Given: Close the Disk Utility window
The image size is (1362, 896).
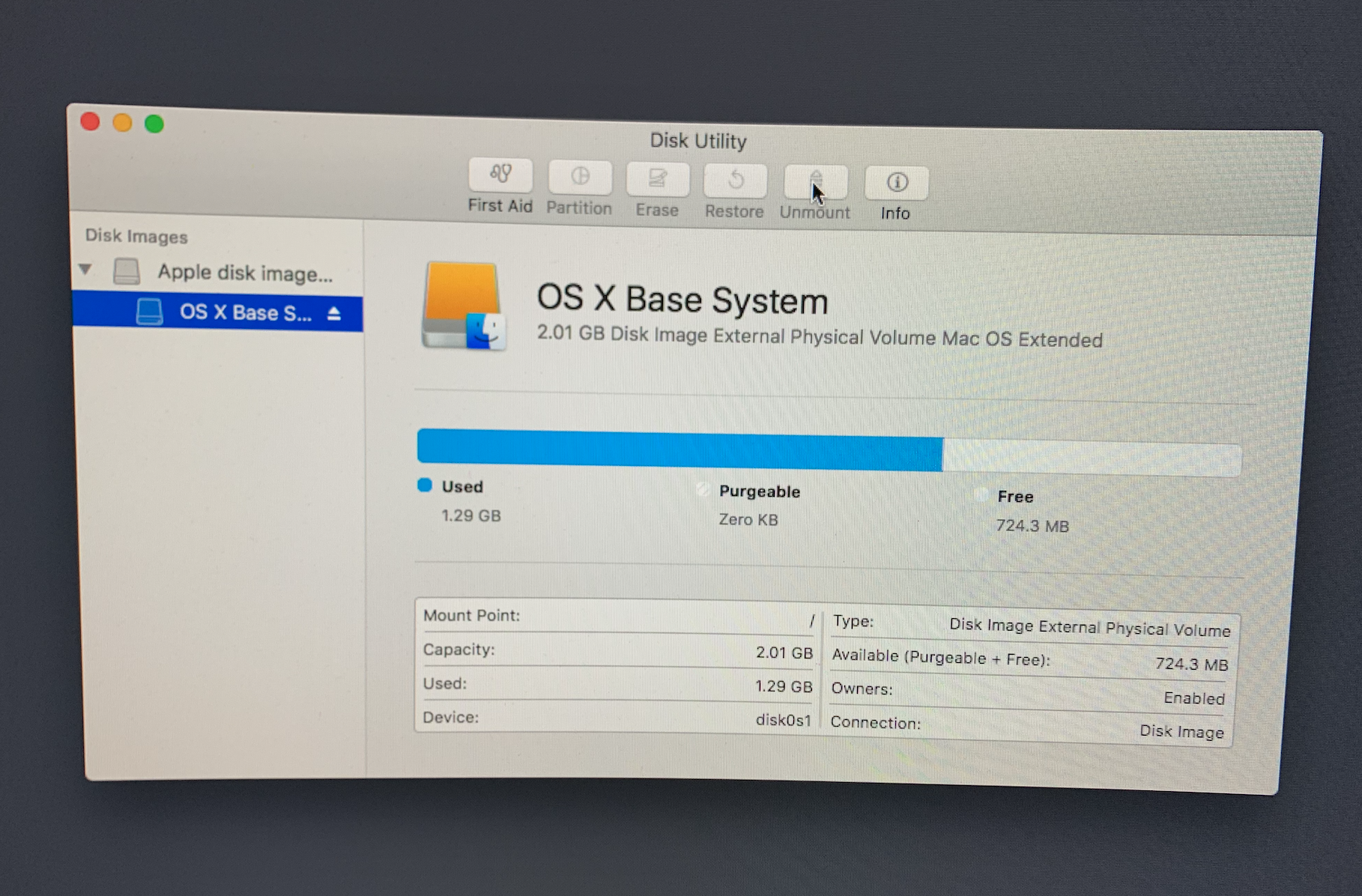Looking at the screenshot, I should click(x=91, y=121).
